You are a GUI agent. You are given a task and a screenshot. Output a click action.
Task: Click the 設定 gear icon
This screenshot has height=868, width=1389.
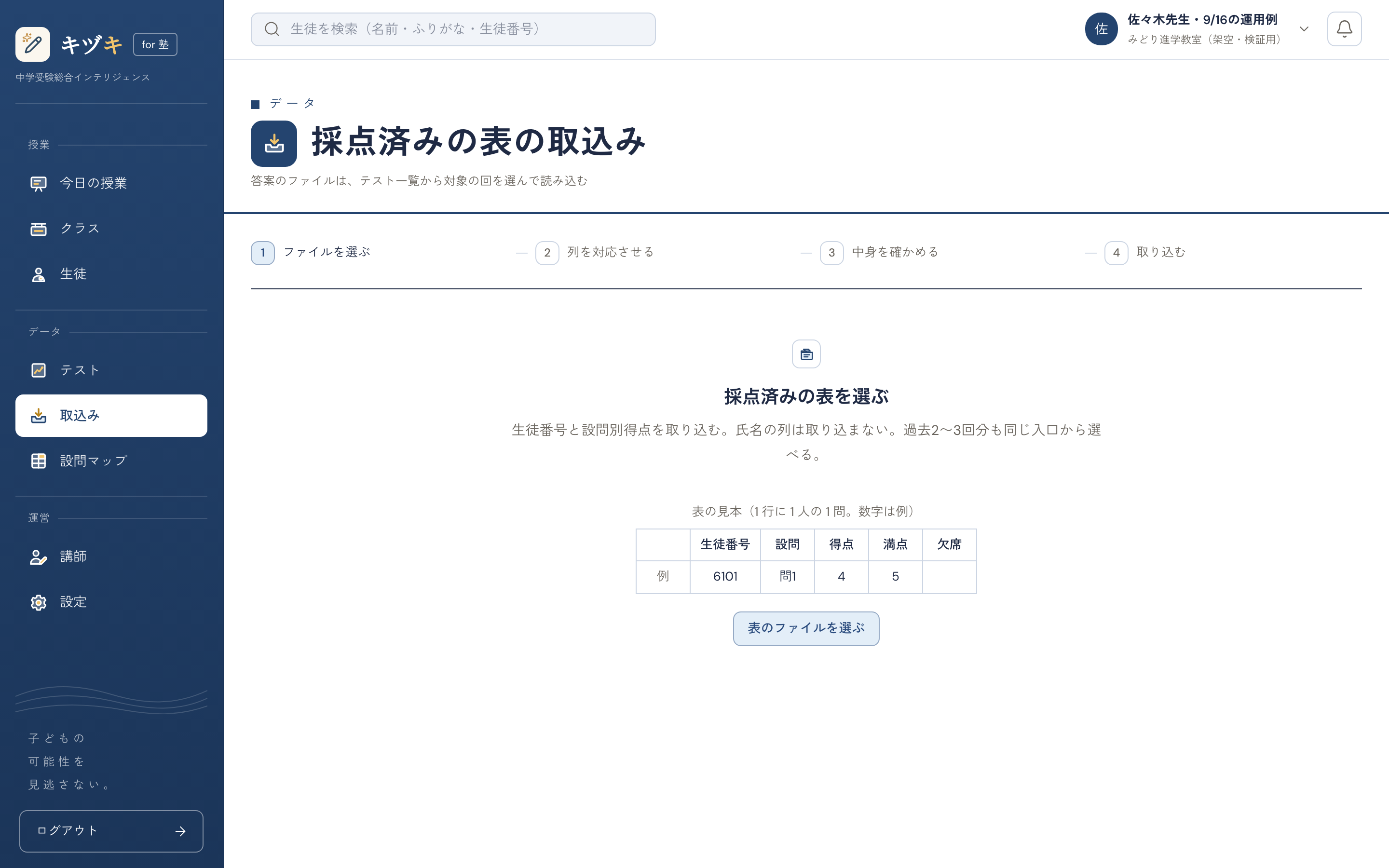click(x=39, y=602)
